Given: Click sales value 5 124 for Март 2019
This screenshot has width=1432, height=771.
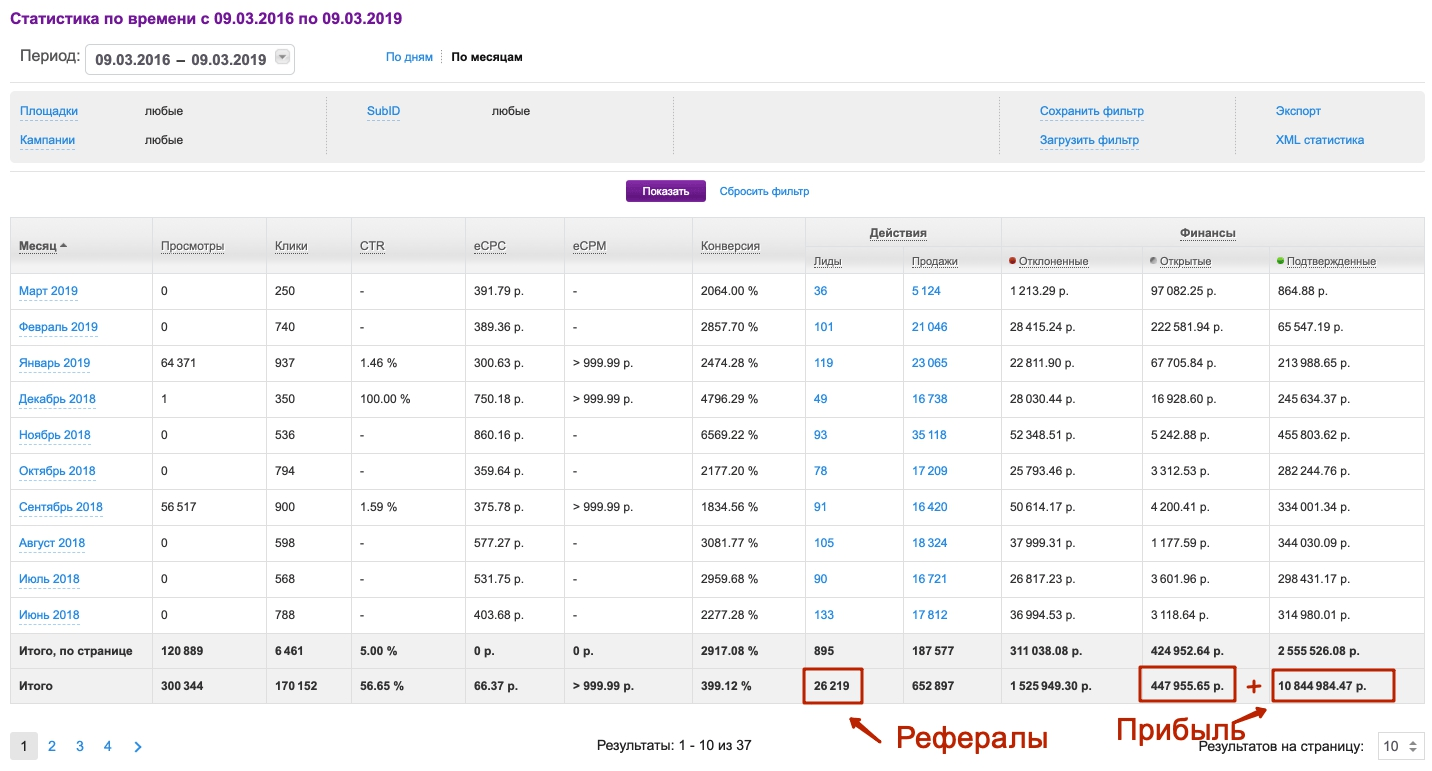Looking at the screenshot, I should [x=926, y=291].
